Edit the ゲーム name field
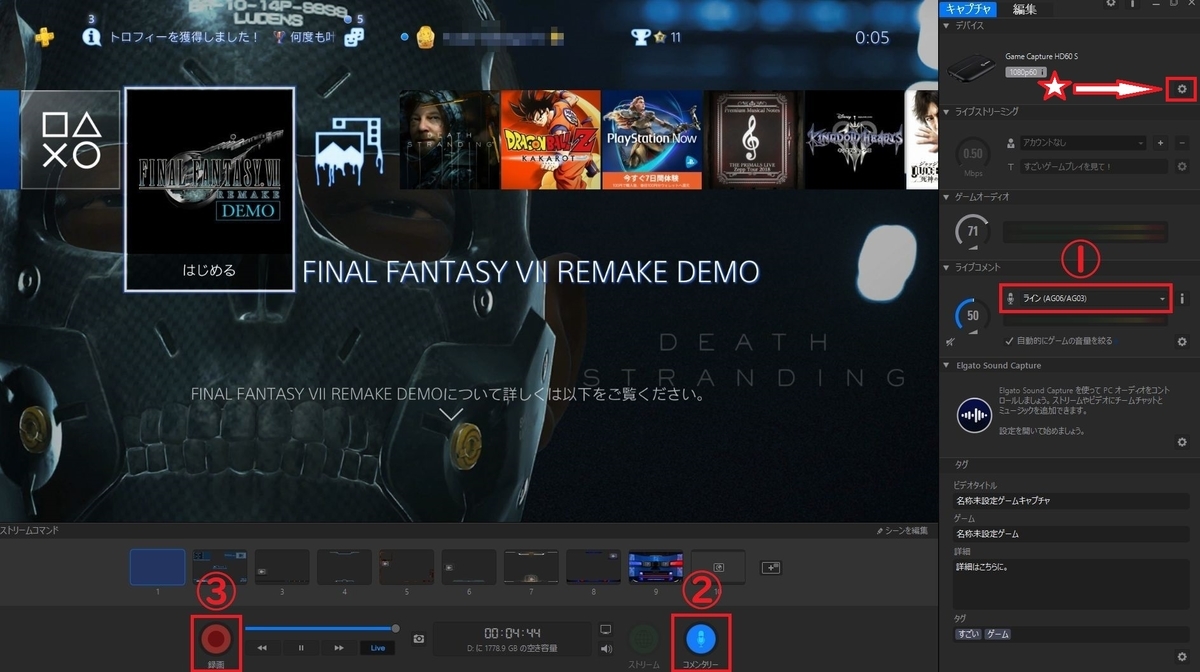The width and height of the screenshot is (1200, 672). coord(1071,533)
